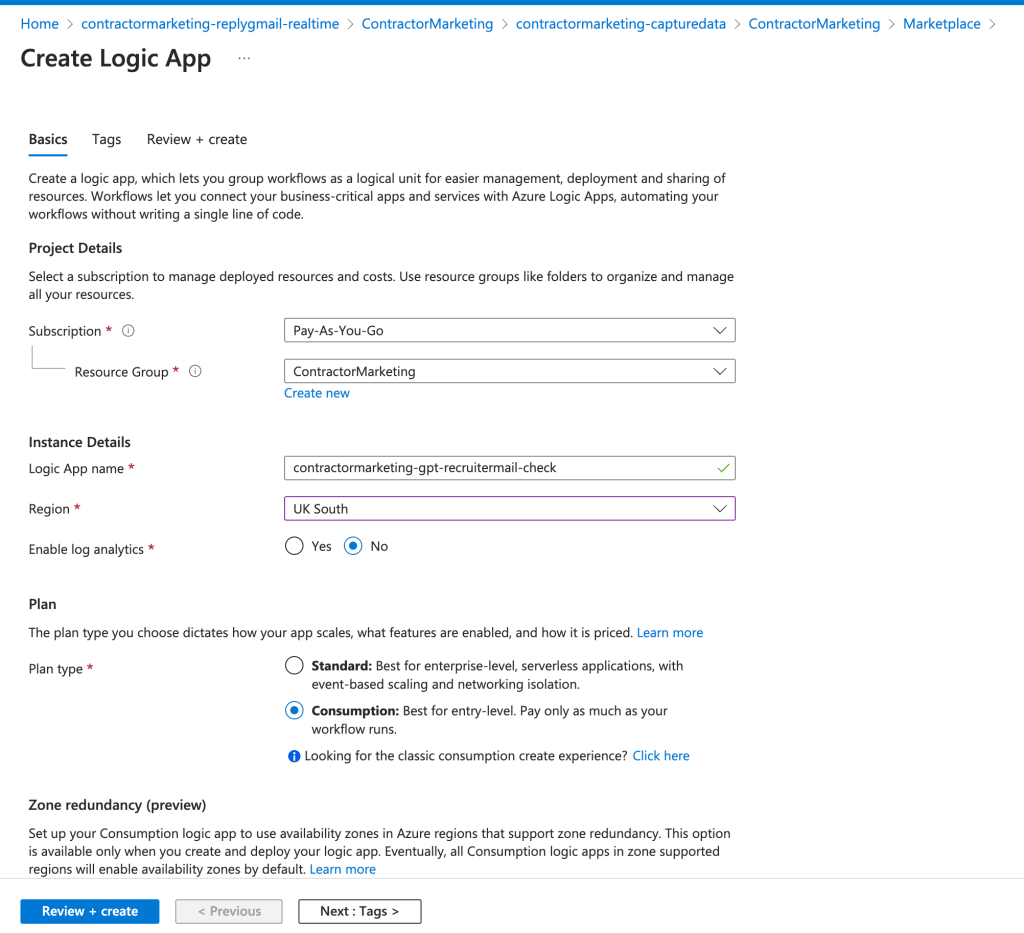
Task: Go to Home in the breadcrumb
Action: [39, 24]
